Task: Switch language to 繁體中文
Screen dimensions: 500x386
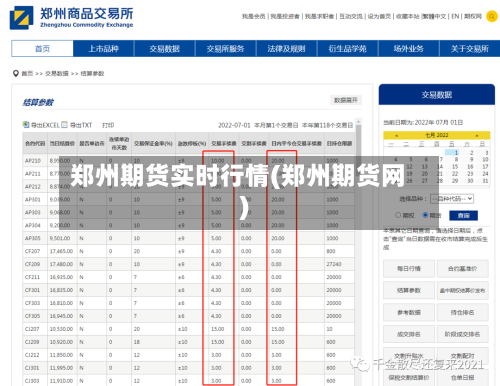Action: (x=434, y=16)
